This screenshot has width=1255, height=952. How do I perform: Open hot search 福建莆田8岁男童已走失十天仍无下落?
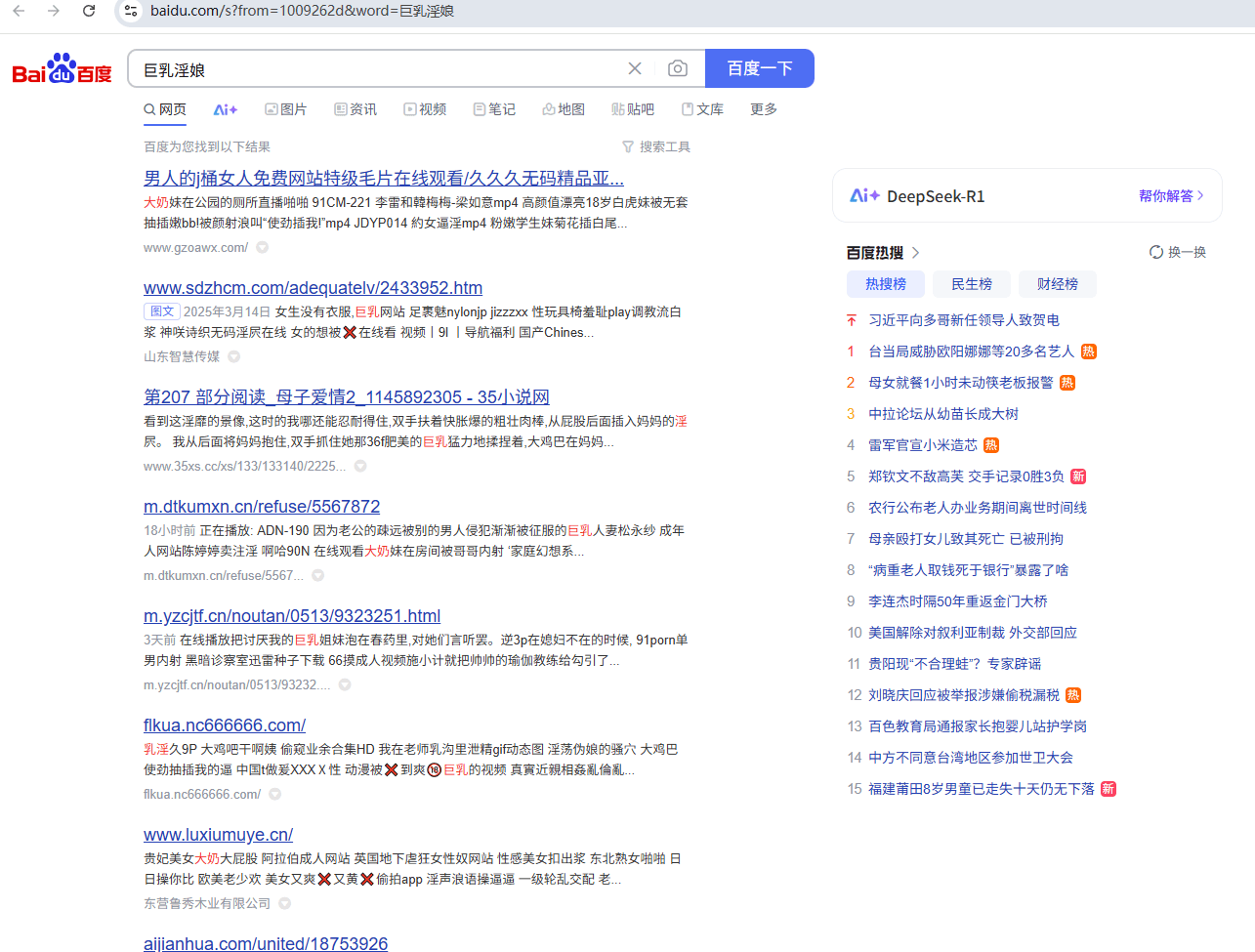click(982, 789)
